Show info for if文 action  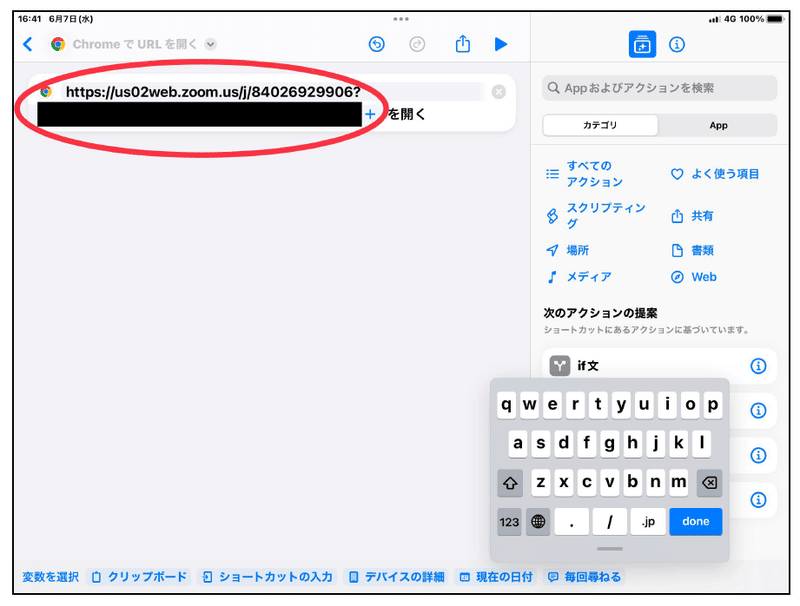coord(758,365)
